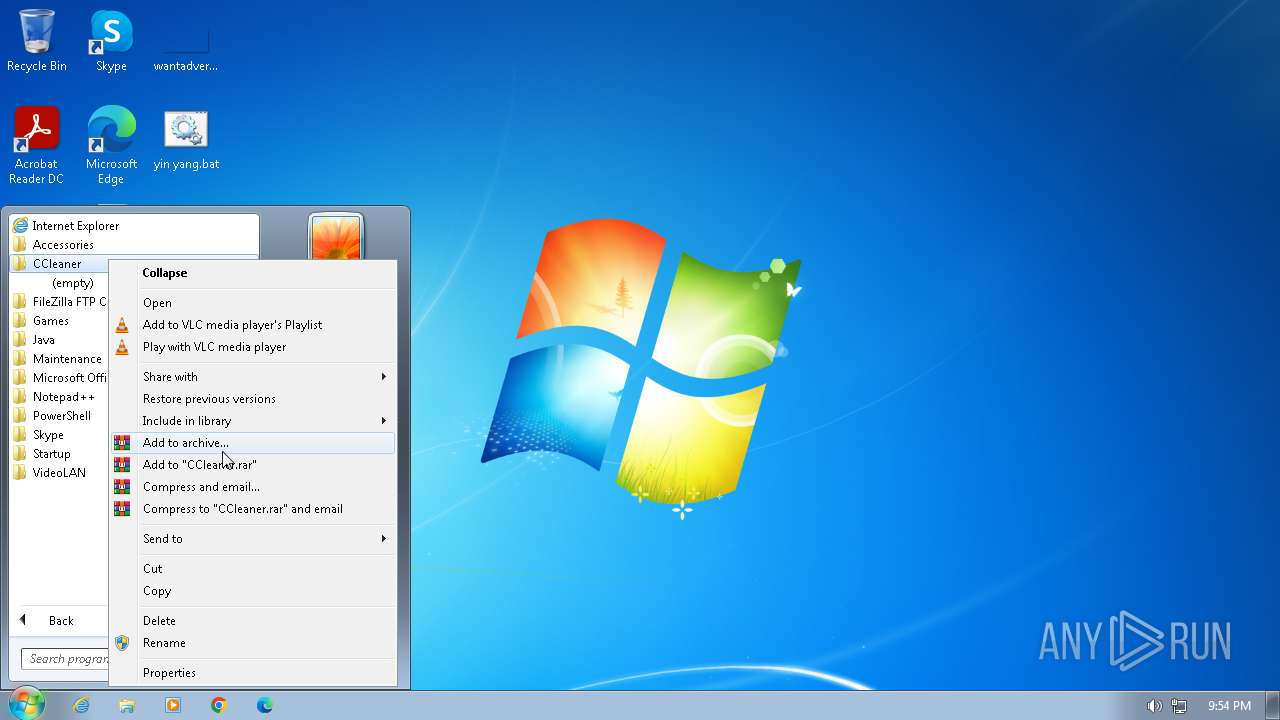Select Add to VLC media player's Playlist
Image resolution: width=1280 pixels, height=720 pixels.
(253, 325)
